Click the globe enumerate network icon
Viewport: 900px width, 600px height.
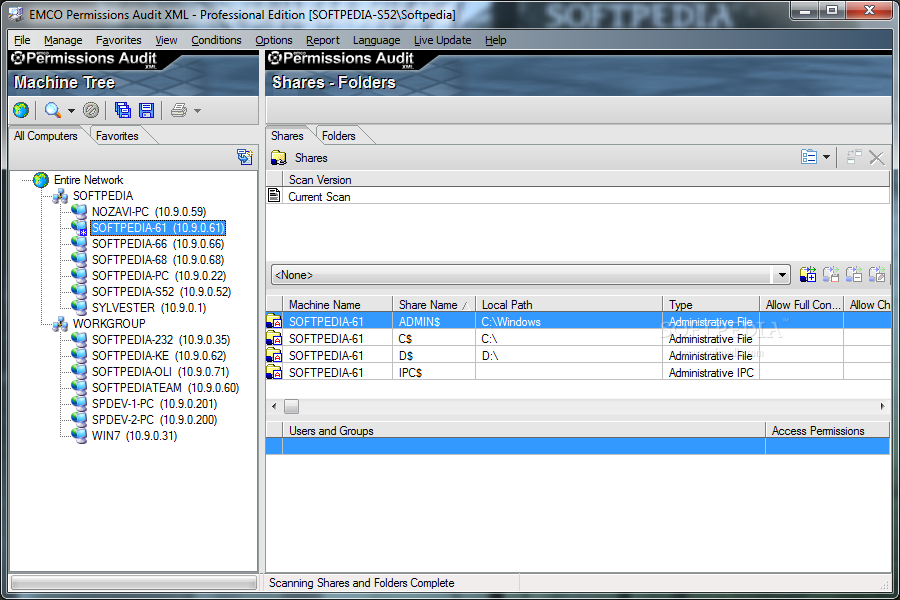[x=21, y=110]
